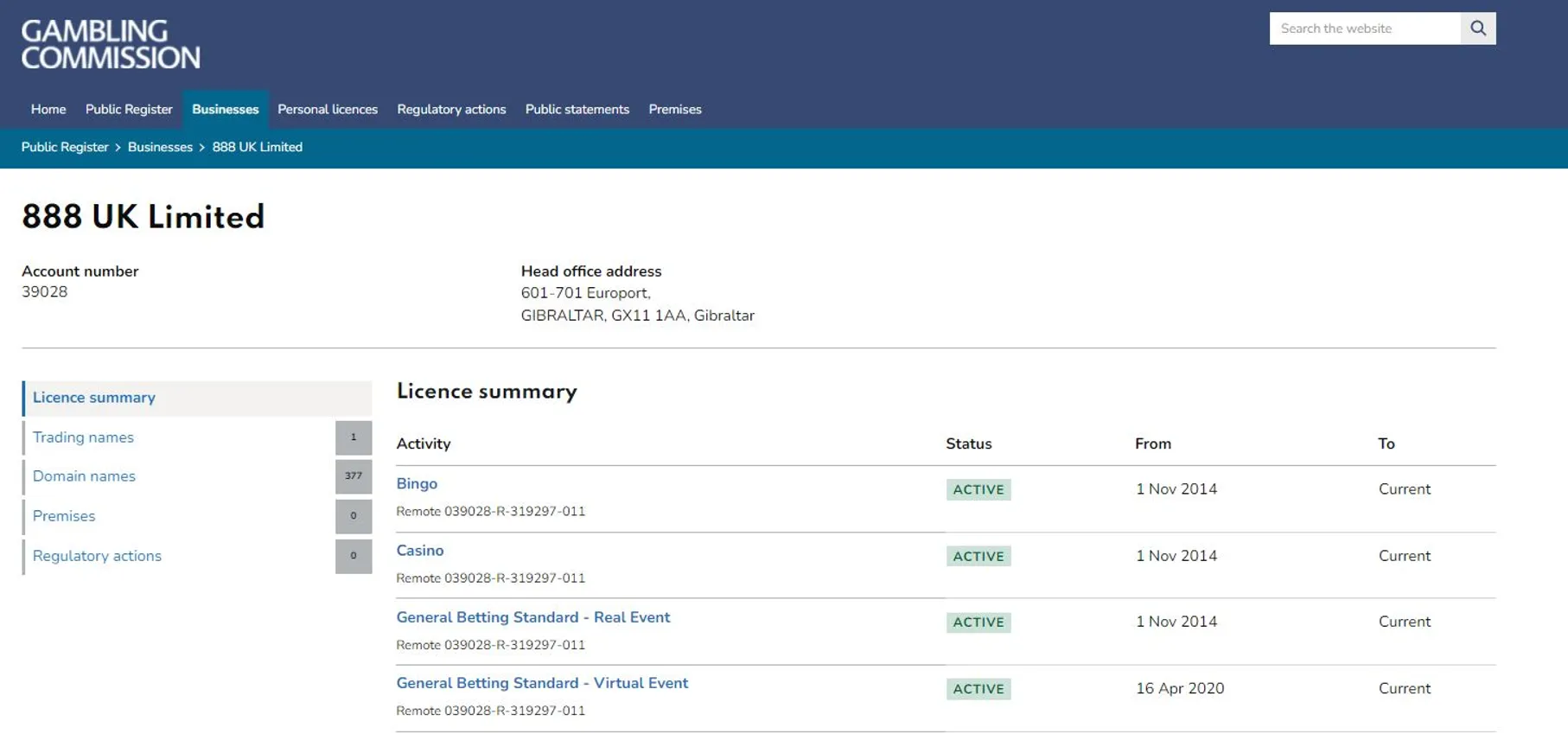Click ACTIVE badge in Real Event row

point(978,622)
